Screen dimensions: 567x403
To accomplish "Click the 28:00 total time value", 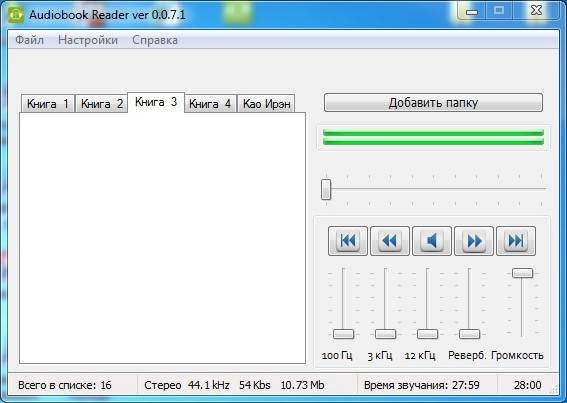I will 528,385.
